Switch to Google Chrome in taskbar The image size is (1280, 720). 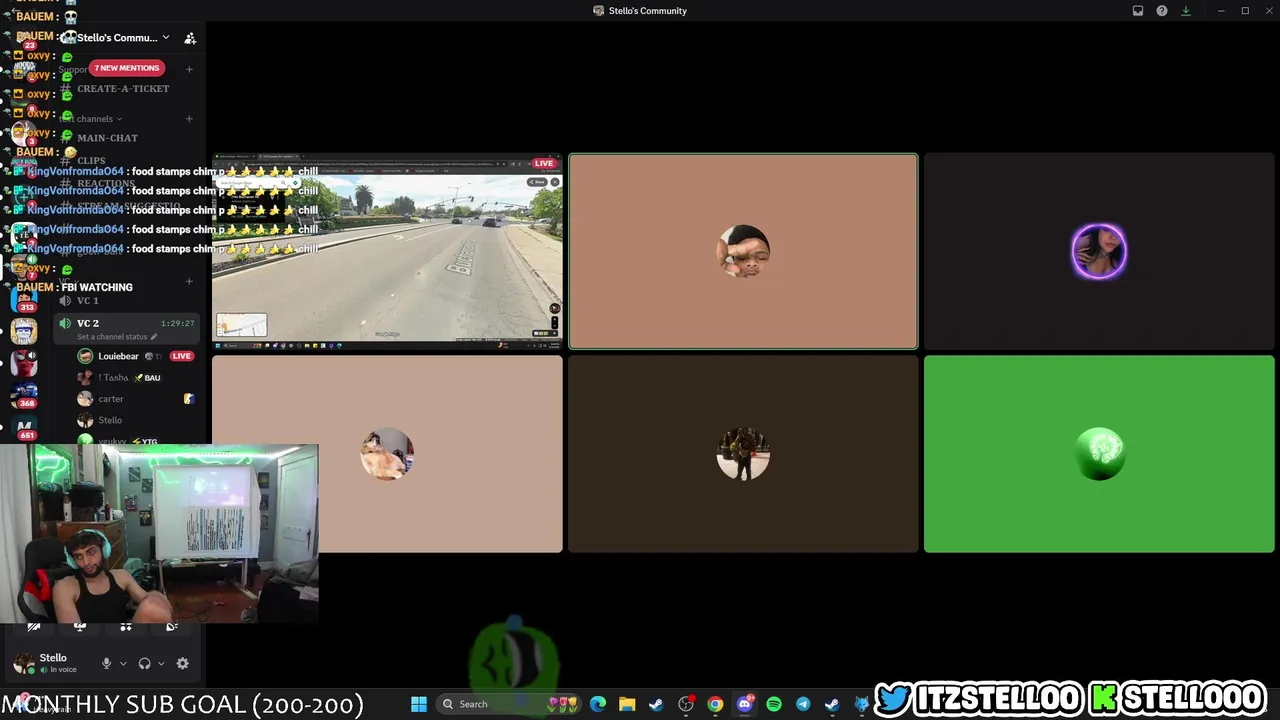coord(715,704)
